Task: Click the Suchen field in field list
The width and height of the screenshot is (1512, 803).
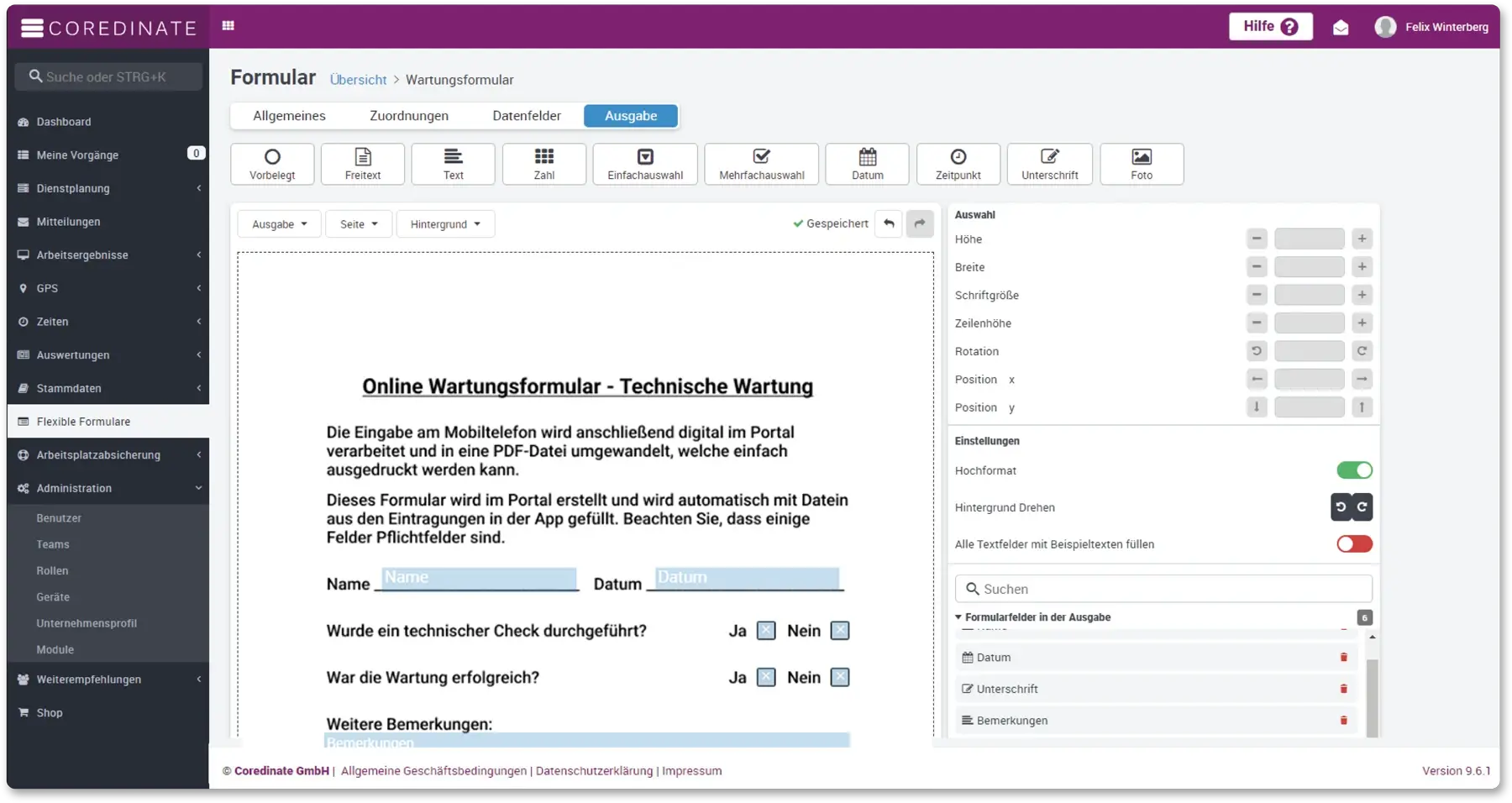Action: pyautogui.click(x=1163, y=589)
